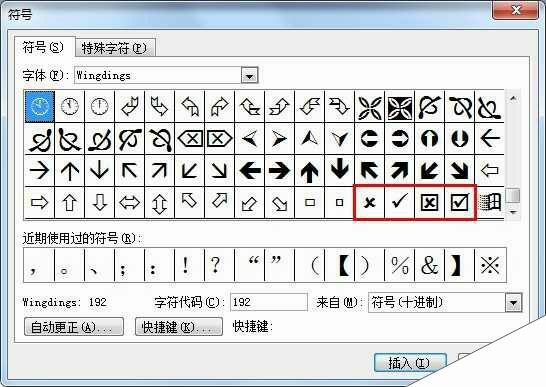546x387 pixels.
Task: Pick the outlined down arrow symbol
Action: tap(100, 202)
